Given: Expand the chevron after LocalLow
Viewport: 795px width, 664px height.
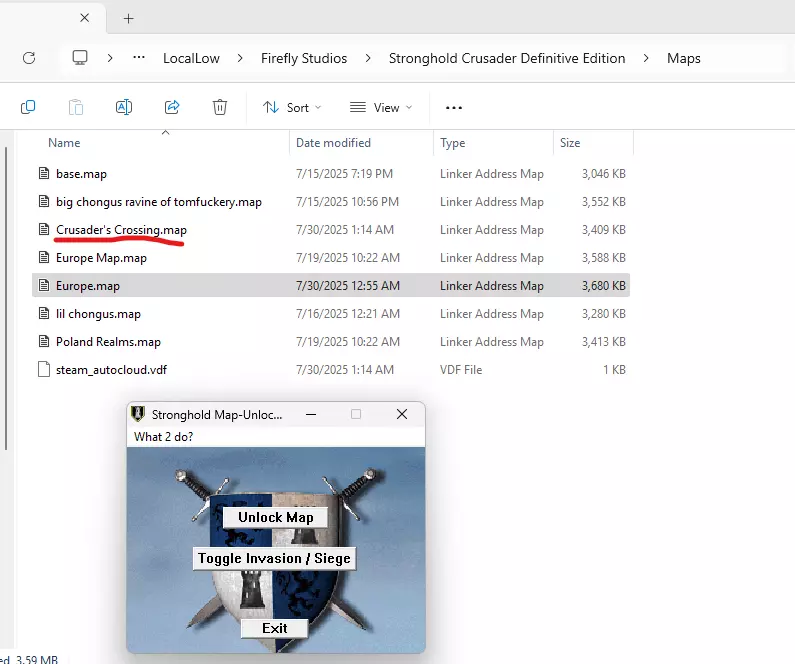Looking at the screenshot, I should [x=240, y=58].
